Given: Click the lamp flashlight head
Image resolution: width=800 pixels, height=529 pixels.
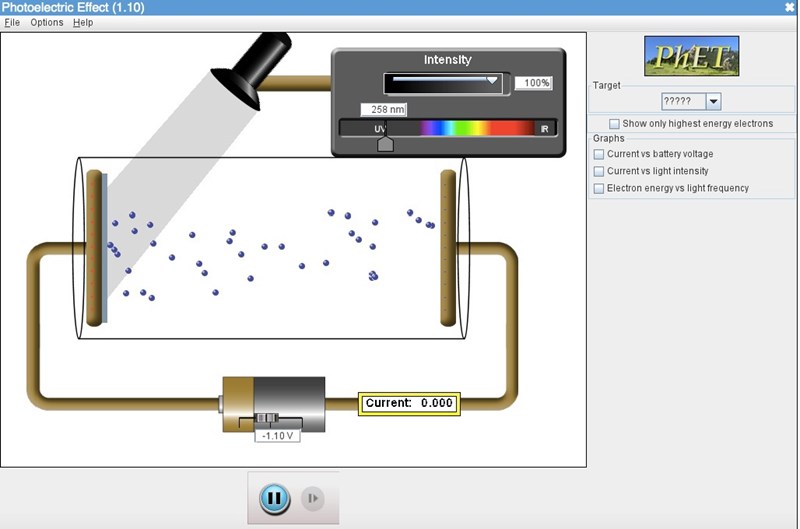Looking at the screenshot, I should click(x=253, y=70).
